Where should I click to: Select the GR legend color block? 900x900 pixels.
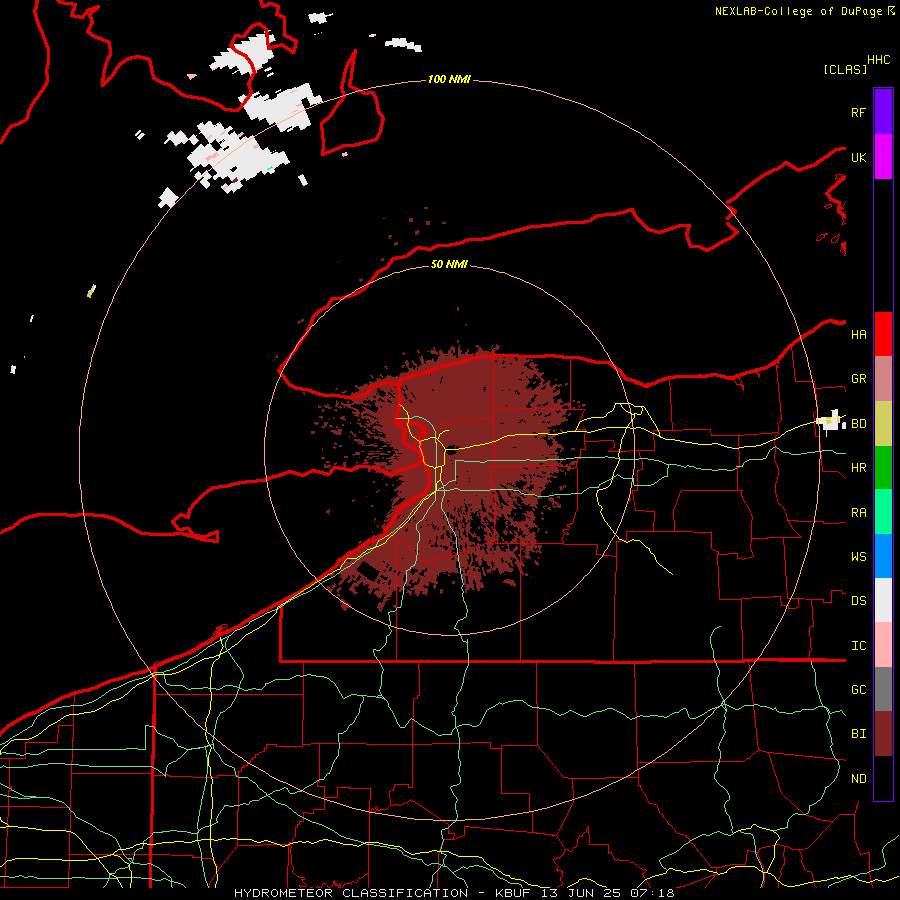(x=883, y=379)
